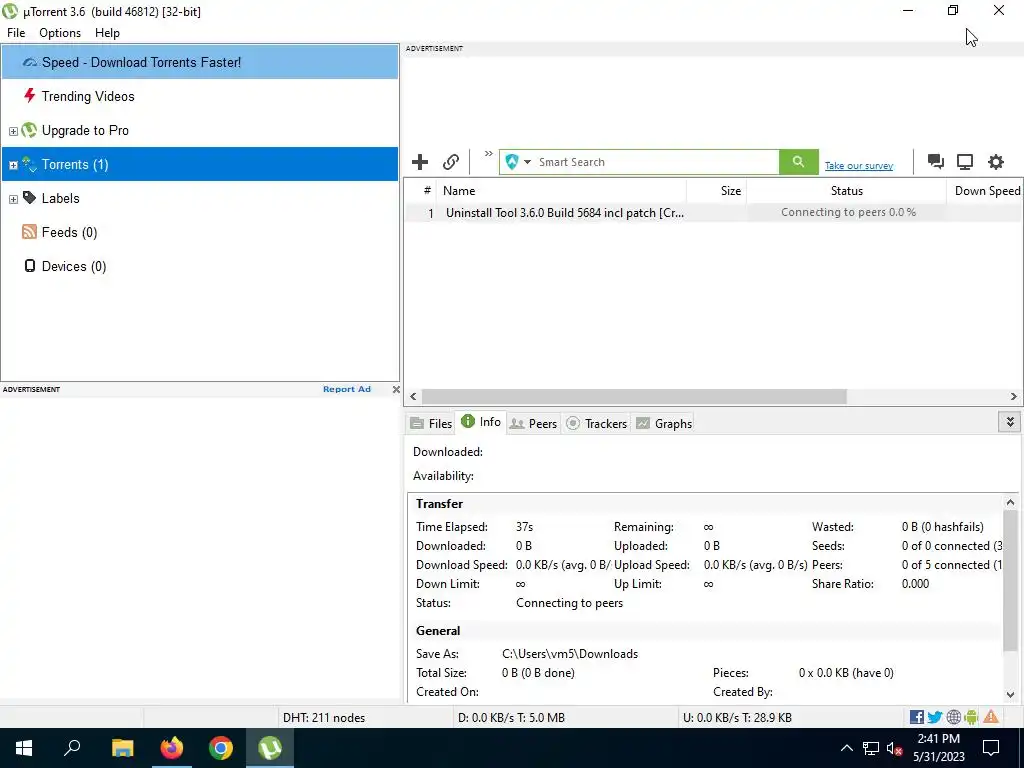Select Labels in sidebar
The image size is (1024, 768).
(x=200, y=198)
